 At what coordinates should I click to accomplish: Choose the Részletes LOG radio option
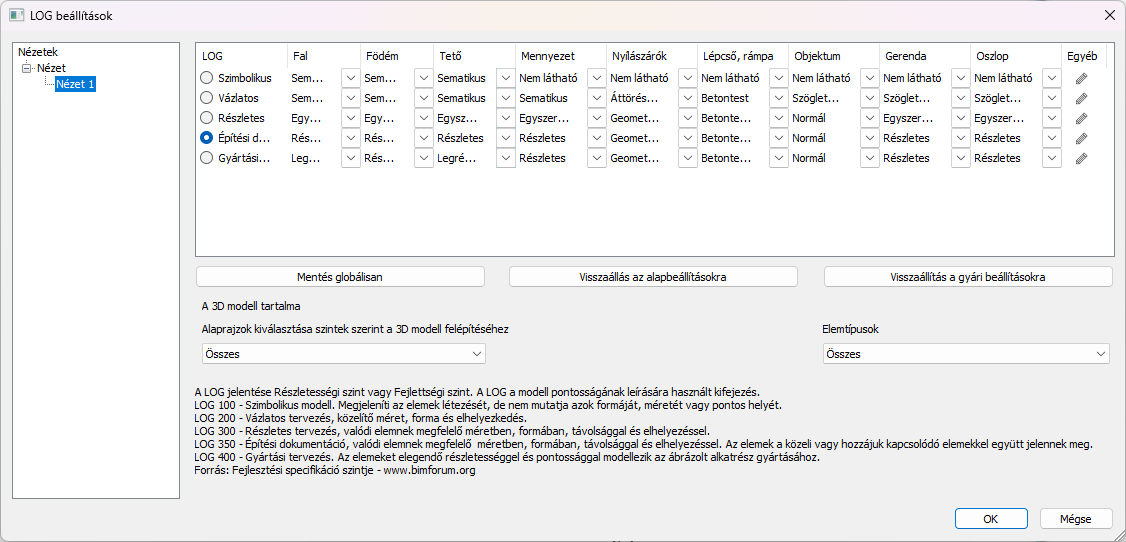[207, 118]
